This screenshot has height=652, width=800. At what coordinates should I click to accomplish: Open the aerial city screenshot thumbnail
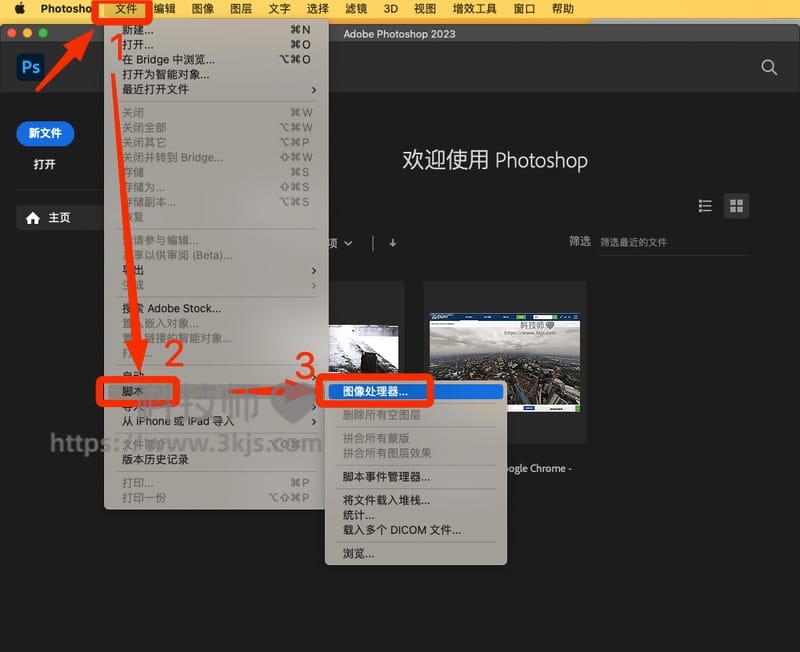point(505,362)
